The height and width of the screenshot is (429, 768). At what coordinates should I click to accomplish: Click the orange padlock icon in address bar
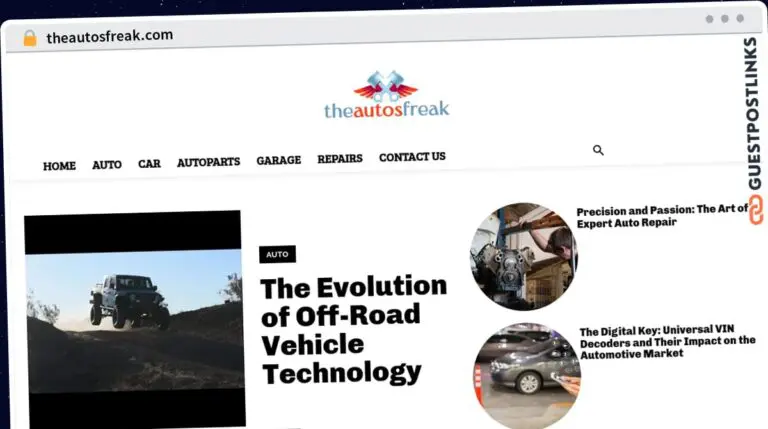click(x=30, y=38)
